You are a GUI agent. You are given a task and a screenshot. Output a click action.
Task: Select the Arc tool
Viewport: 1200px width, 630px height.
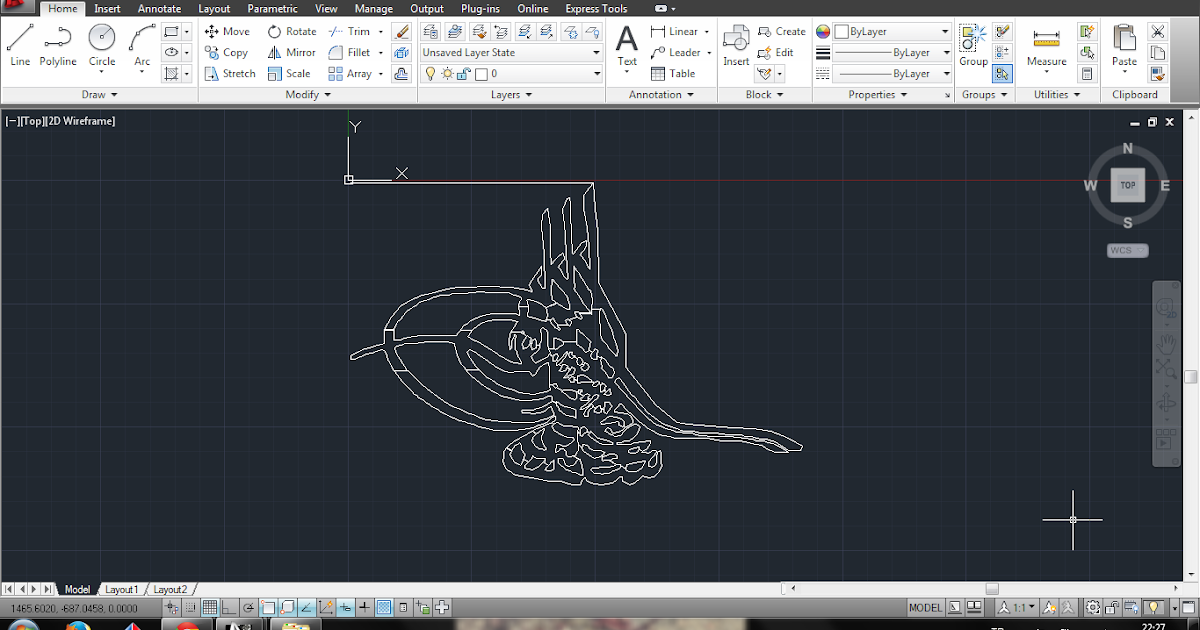point(143,46)
